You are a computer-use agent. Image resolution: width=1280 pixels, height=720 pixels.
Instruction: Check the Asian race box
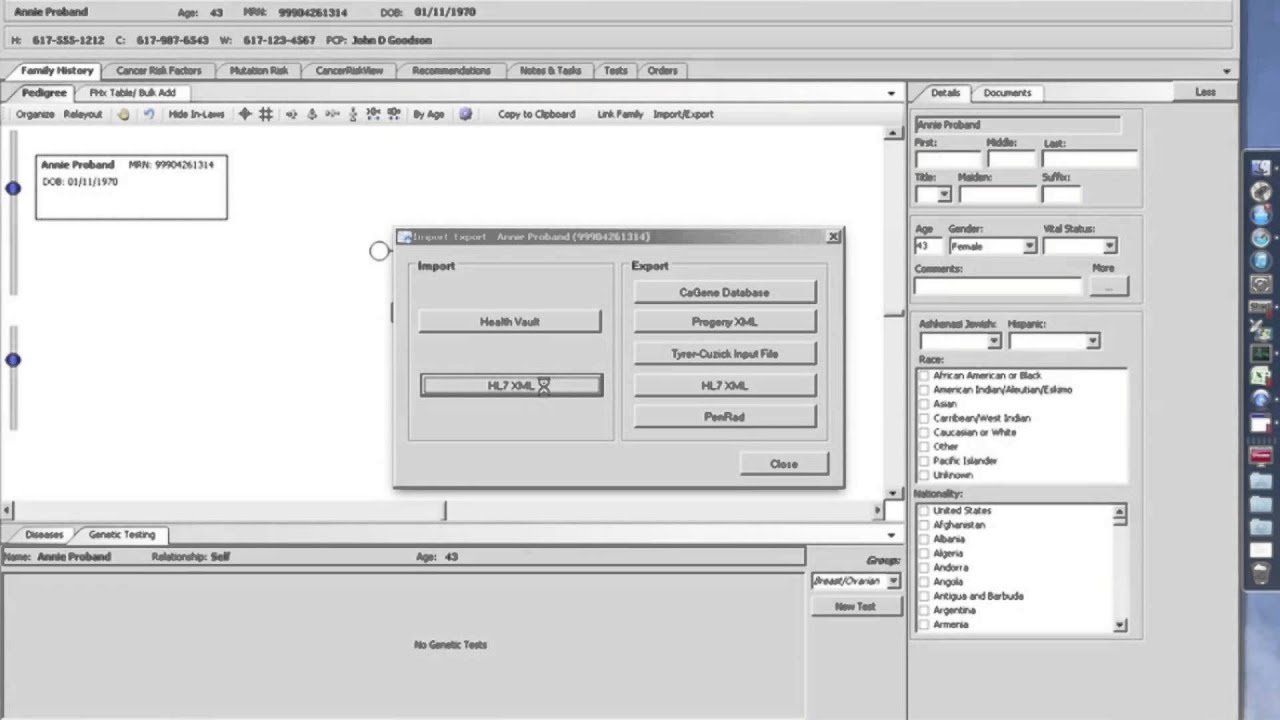point(924,404)
